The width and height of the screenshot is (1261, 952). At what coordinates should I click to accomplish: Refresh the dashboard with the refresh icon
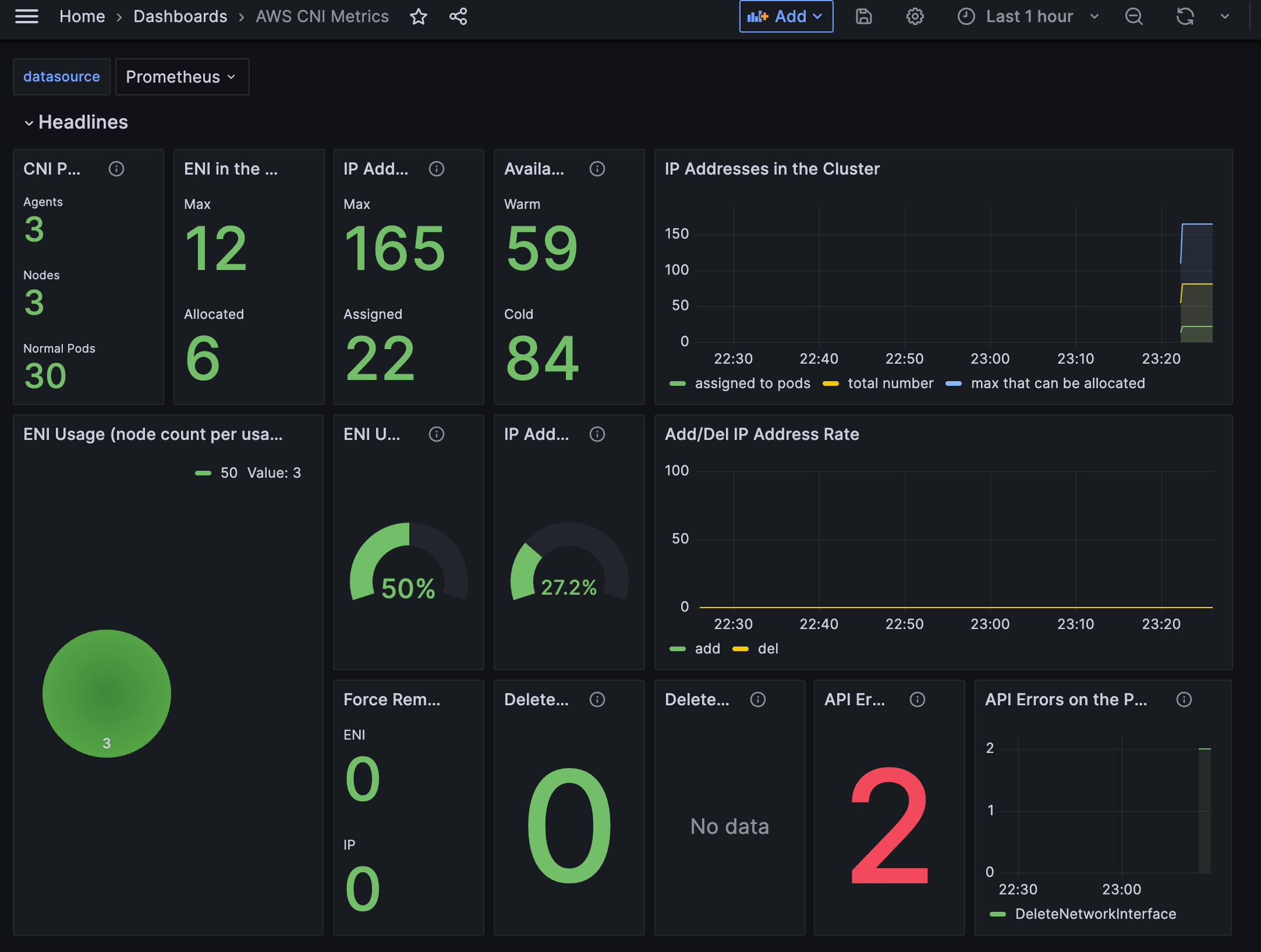coord(1185,16)
